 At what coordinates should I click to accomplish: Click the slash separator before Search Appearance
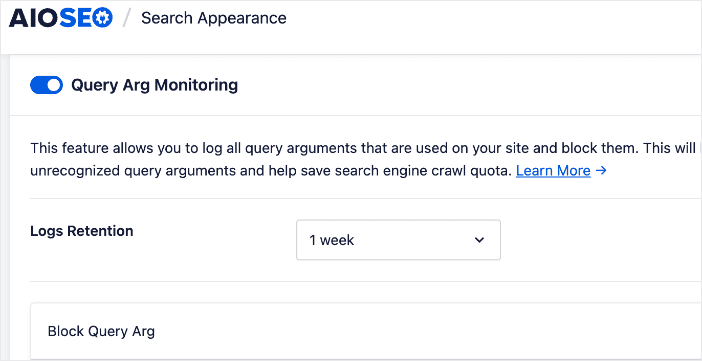(x=127, y=18)
